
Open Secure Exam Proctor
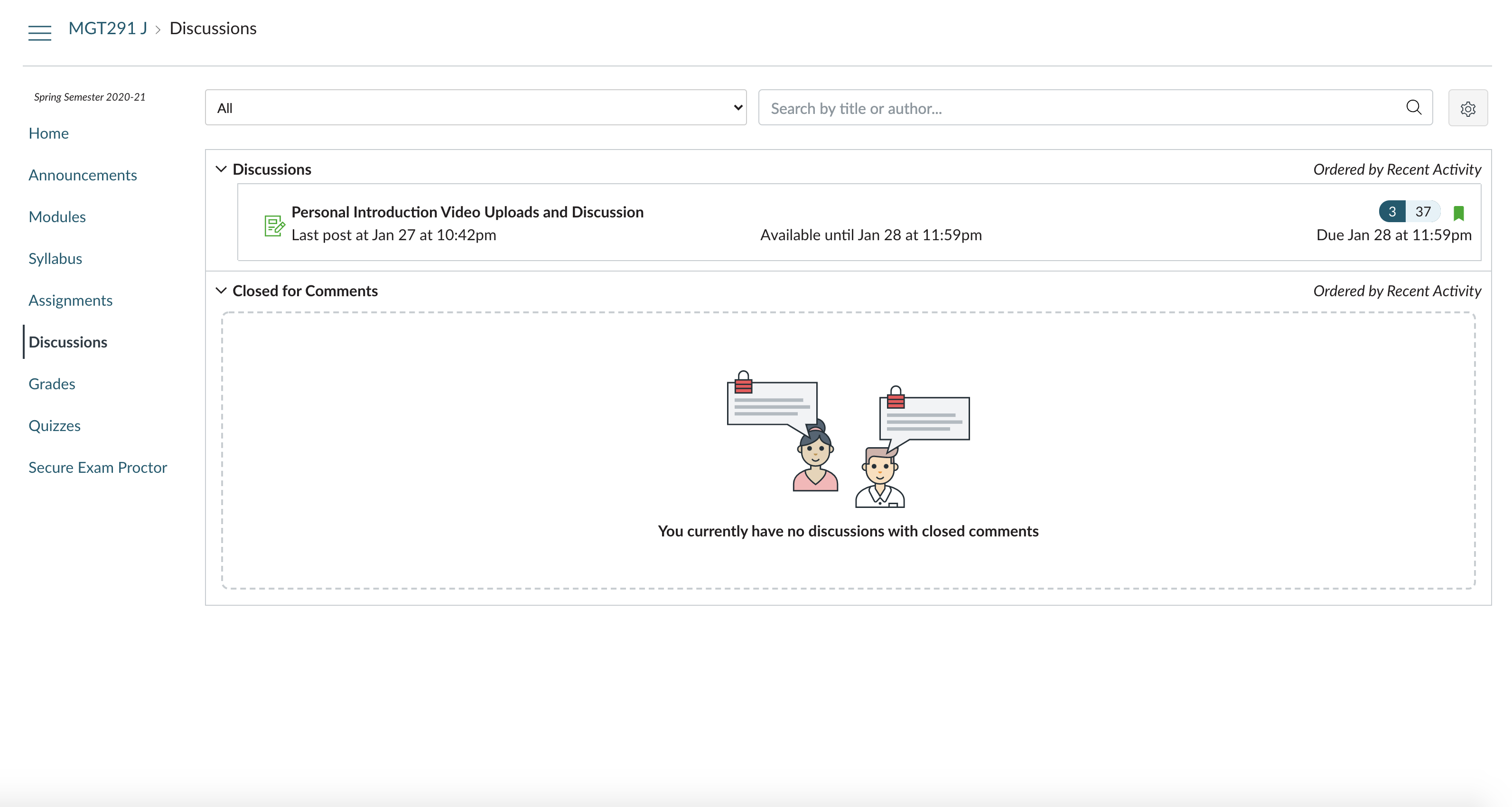tap(97, 467)
